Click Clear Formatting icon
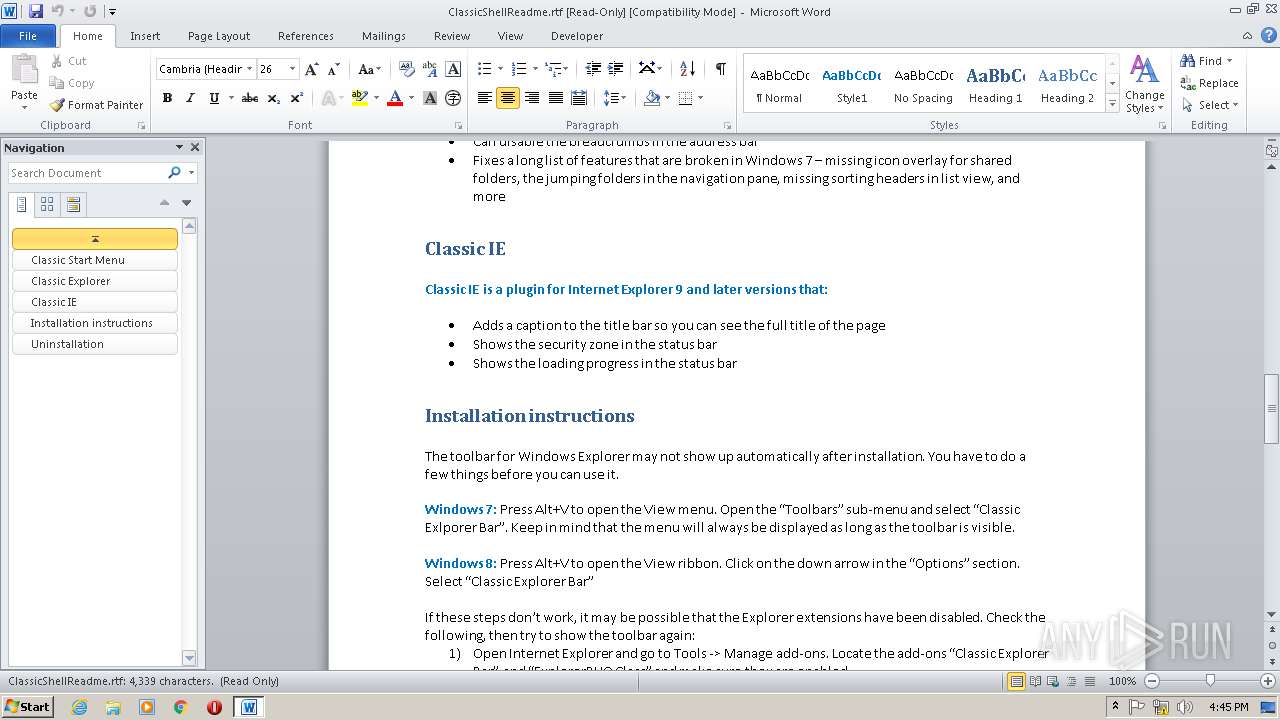The image size is (1280, 720). coord(407,69)
